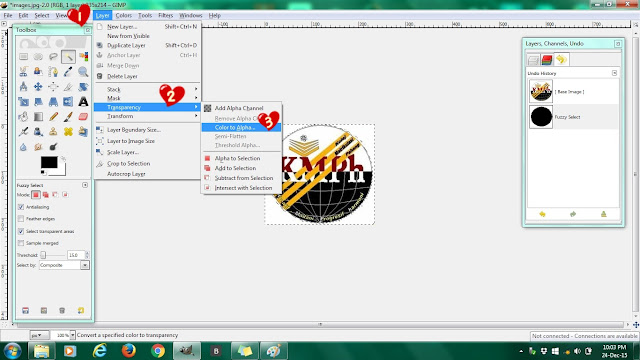
Task: Open the Colors menu
Action: [x=123, y=16]
